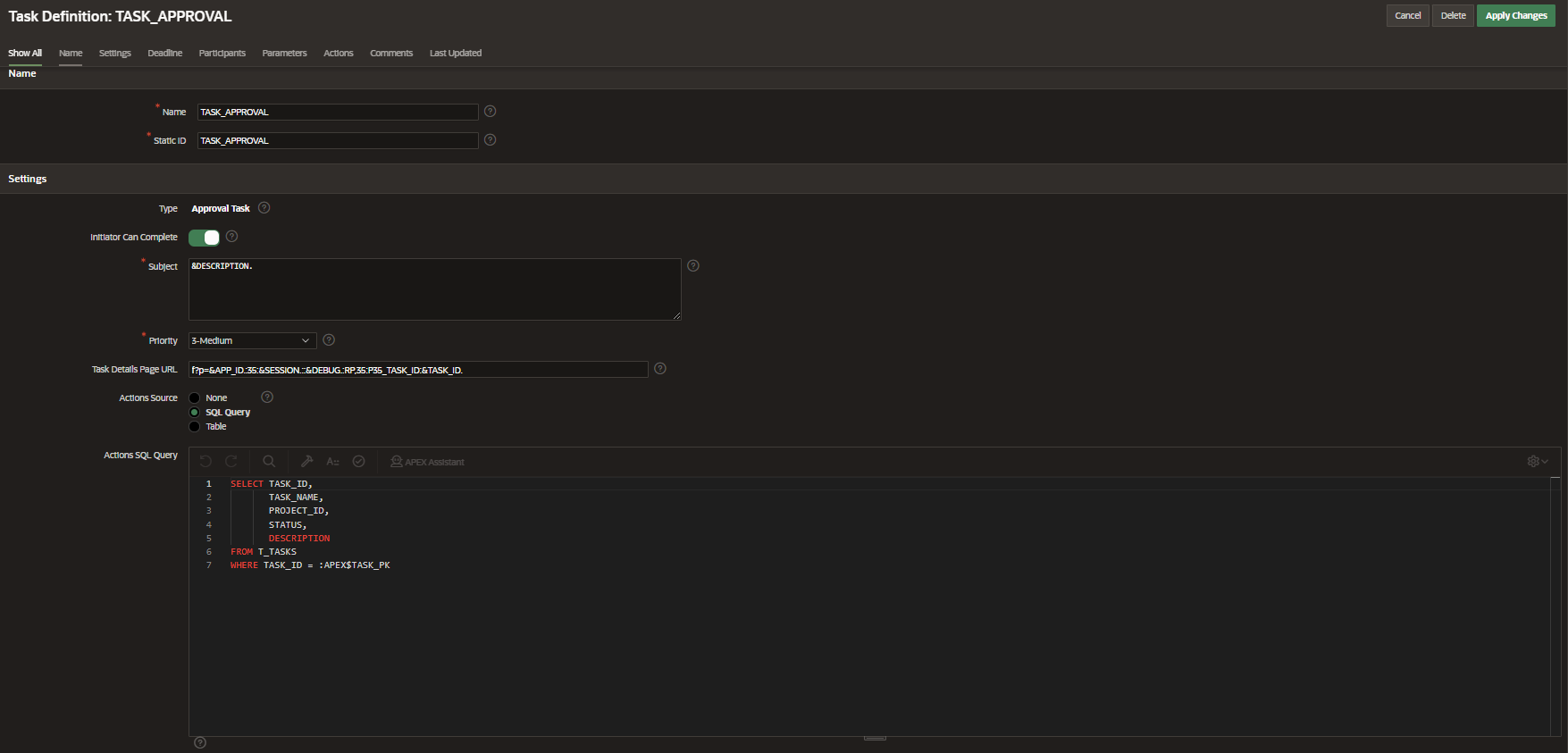Click the code editor bottom resize handle
Viewport: 1568px width, 753px height.
(x=875, y=738)
